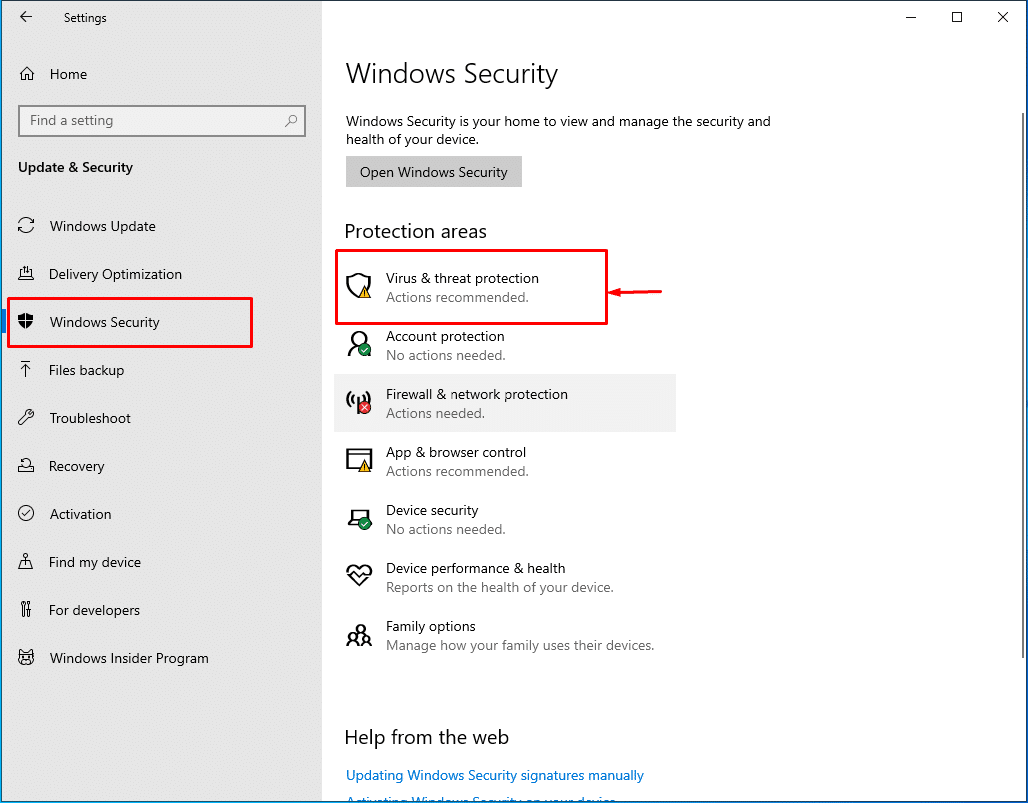Click the App & browser control window icon

pos(359,460)
